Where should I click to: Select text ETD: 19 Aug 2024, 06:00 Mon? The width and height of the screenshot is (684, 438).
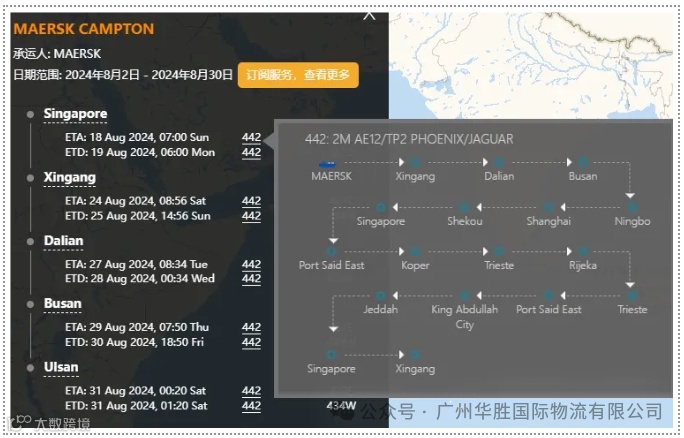coord(140,152)
